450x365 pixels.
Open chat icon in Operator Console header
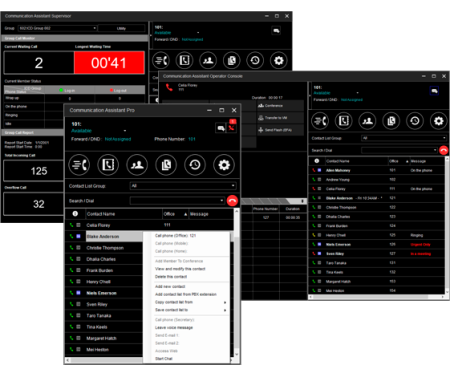434,91
